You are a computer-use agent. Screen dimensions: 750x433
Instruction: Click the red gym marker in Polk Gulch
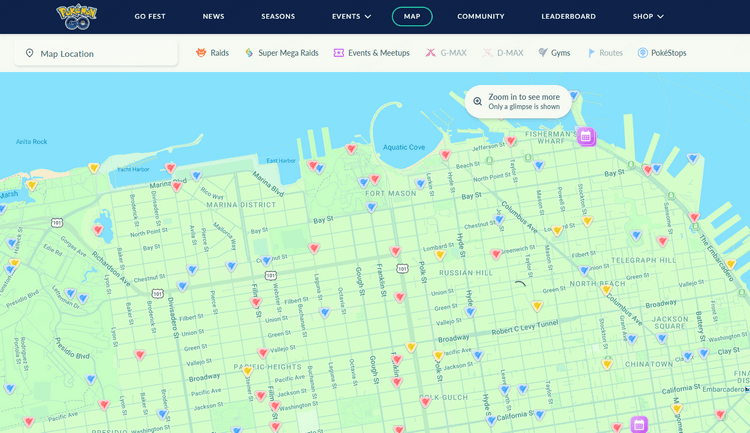[x=425, y=402]
